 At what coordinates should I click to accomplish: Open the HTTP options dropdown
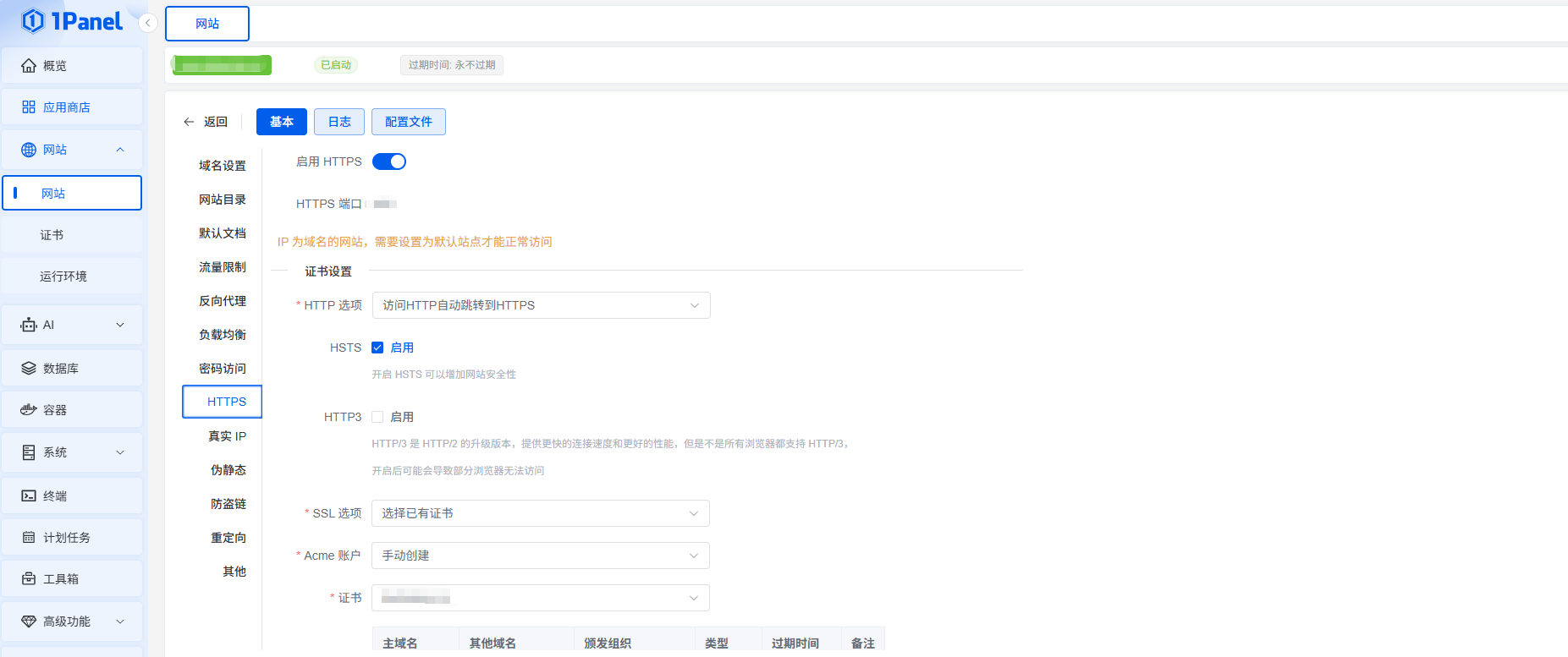[541, 305]
